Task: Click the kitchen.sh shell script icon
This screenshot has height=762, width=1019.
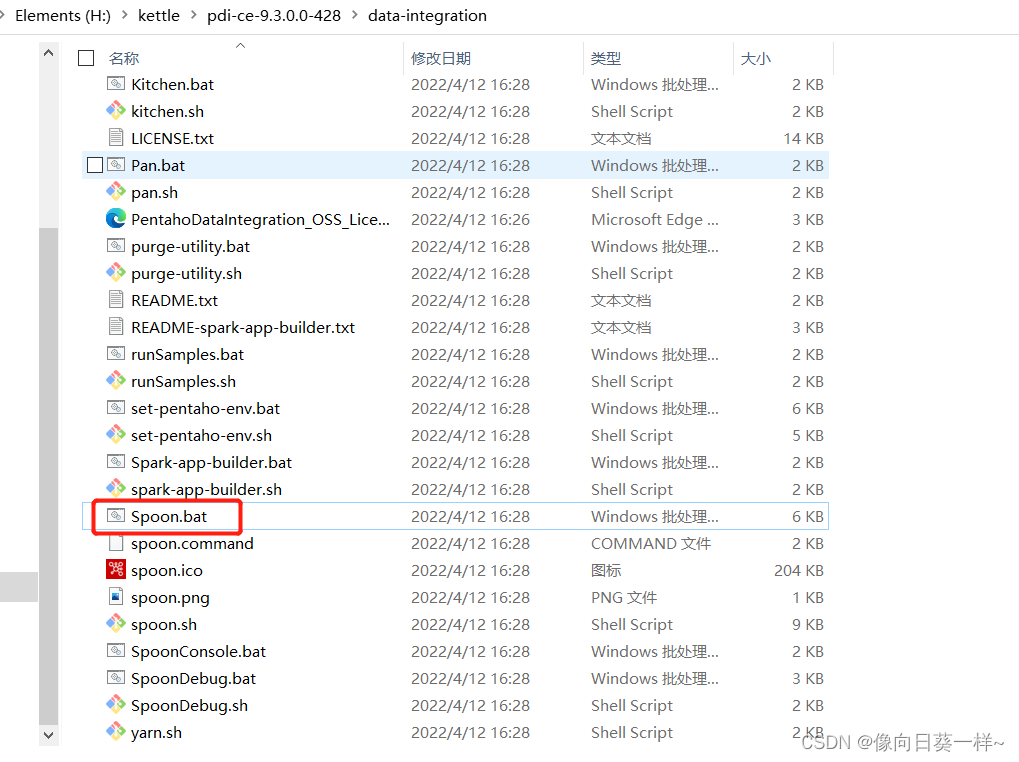Action: pos(116,110)
